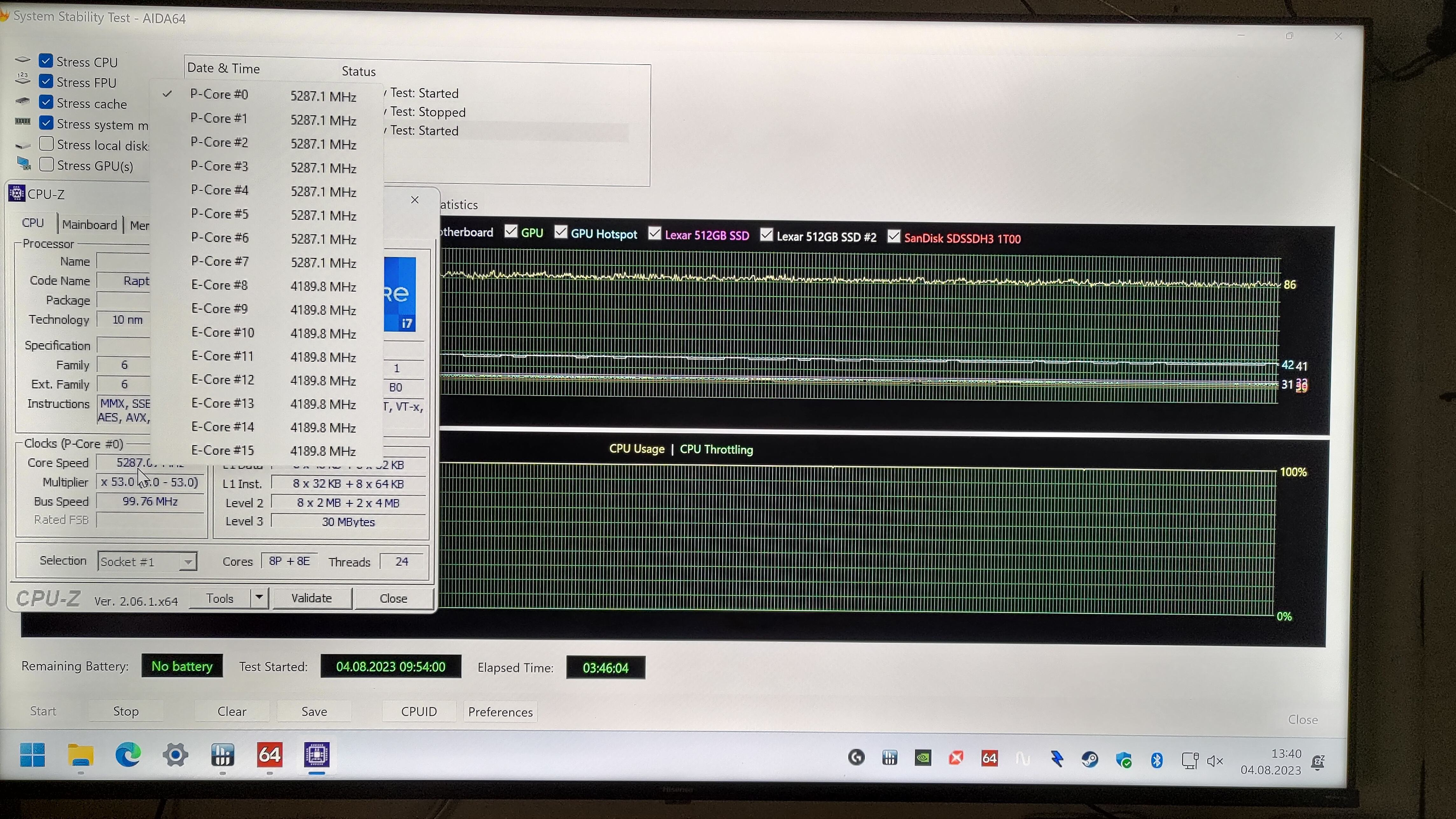Open the Bluetooth tray icon
This screenshot has width=1456, height=819.
click(x=1157, y=760)
